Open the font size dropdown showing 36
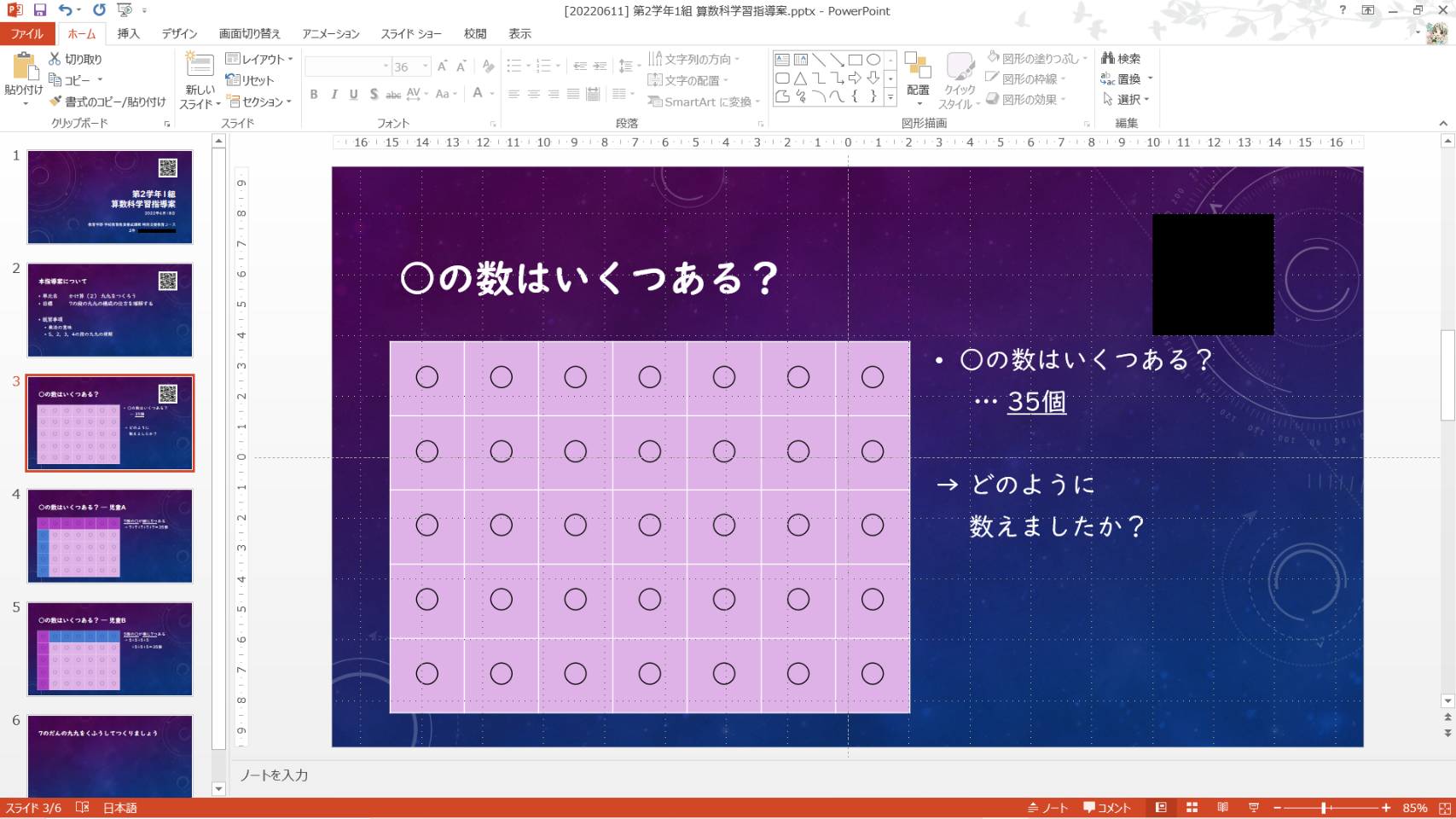This screenshot has height=819, width=1456. pos(425,67)
